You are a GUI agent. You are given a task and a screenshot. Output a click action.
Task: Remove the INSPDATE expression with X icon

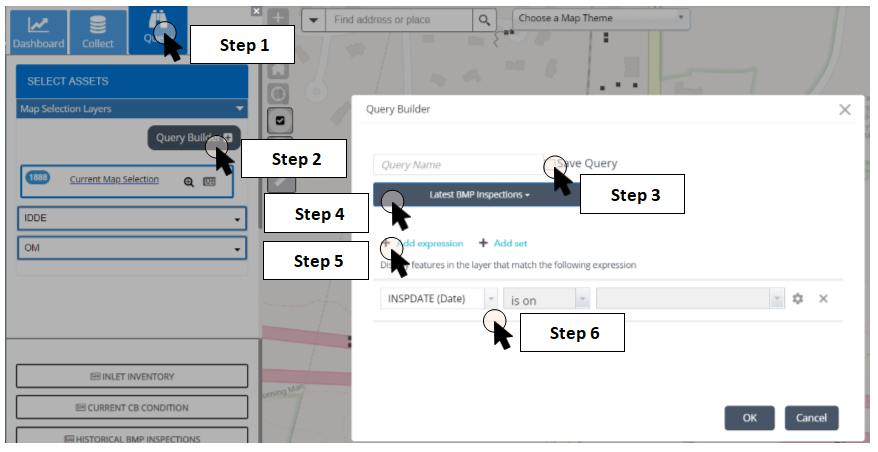[x=824, y=299]
